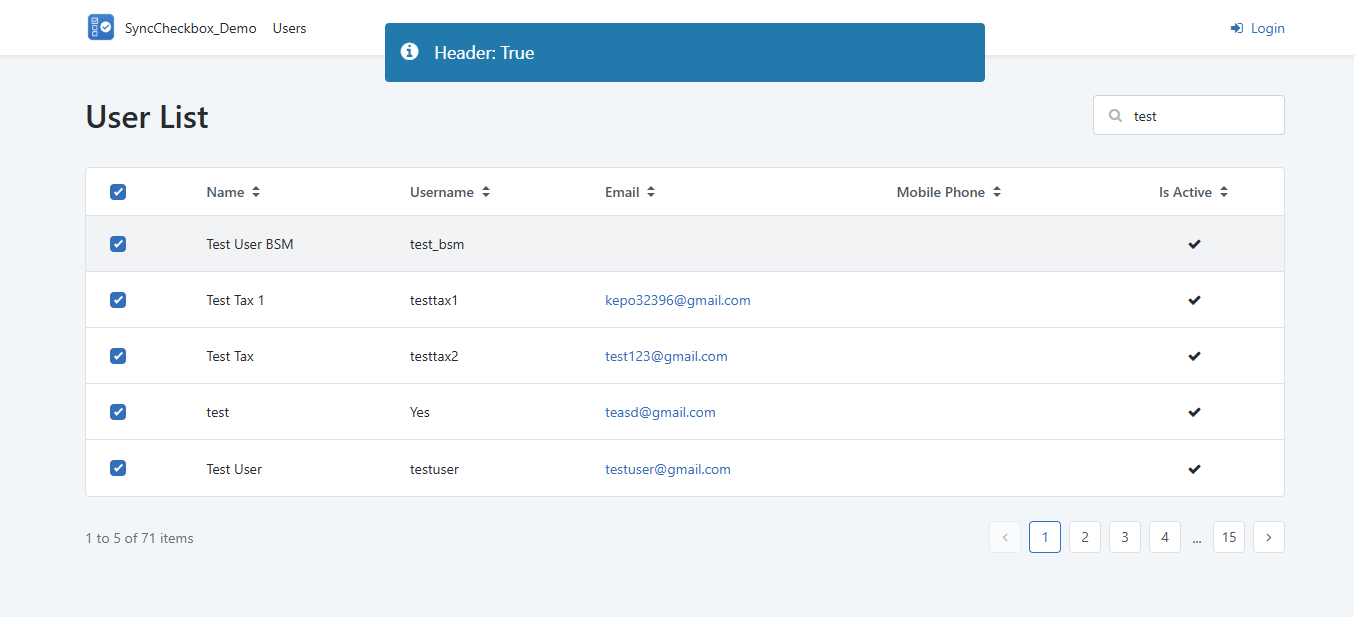Click the username cell Yes
This screenshot has height=617, width=1354.
420,412
